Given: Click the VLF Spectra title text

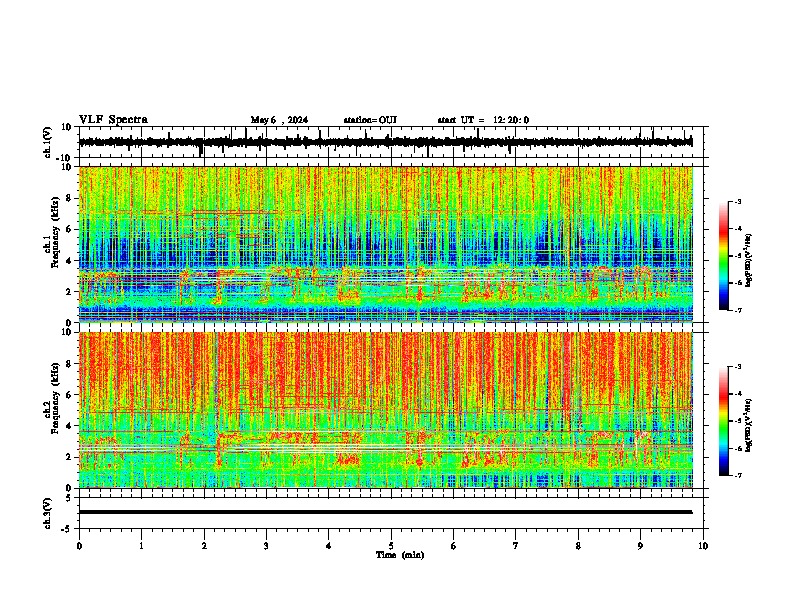Looking at the screenshot, I should [113, 120].
